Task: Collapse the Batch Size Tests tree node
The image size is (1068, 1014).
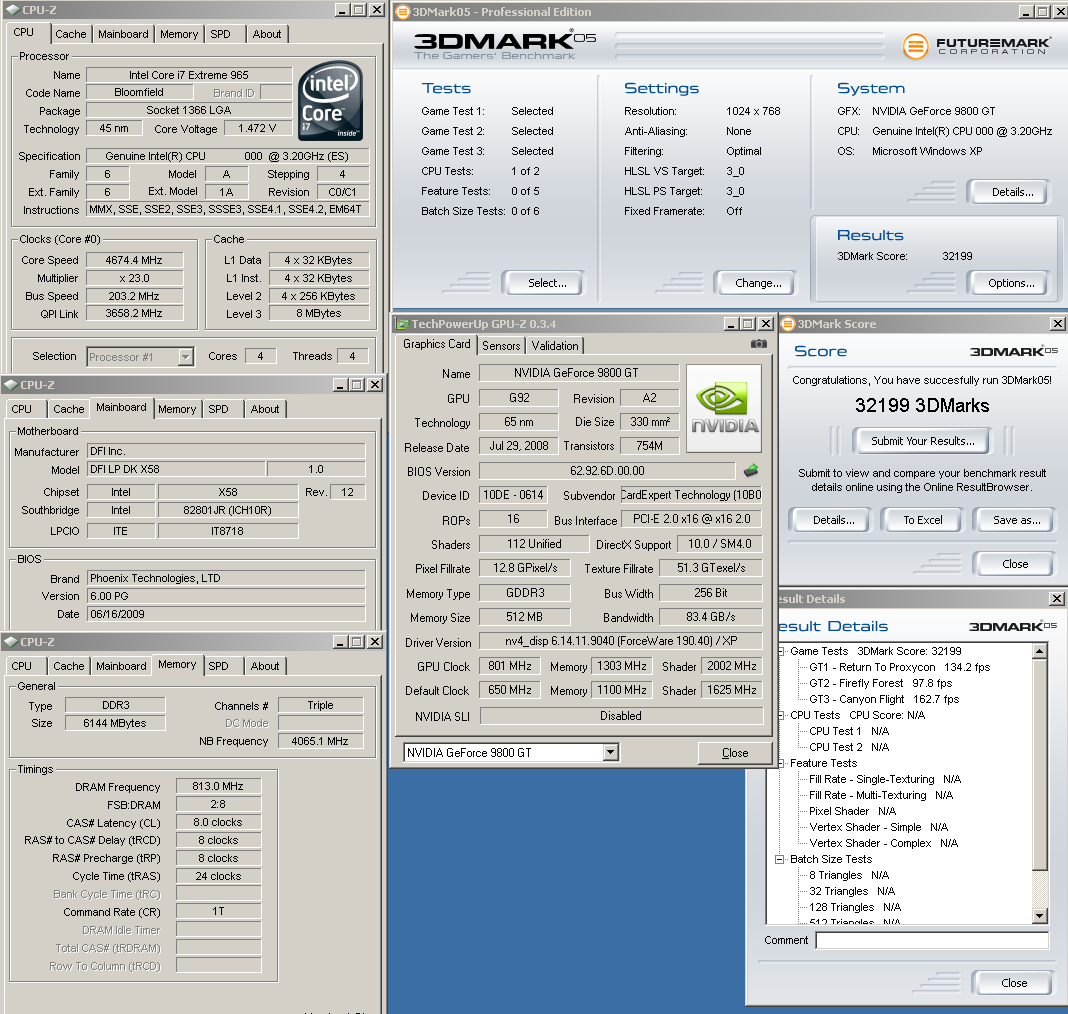Action: (x=780, y=859)
